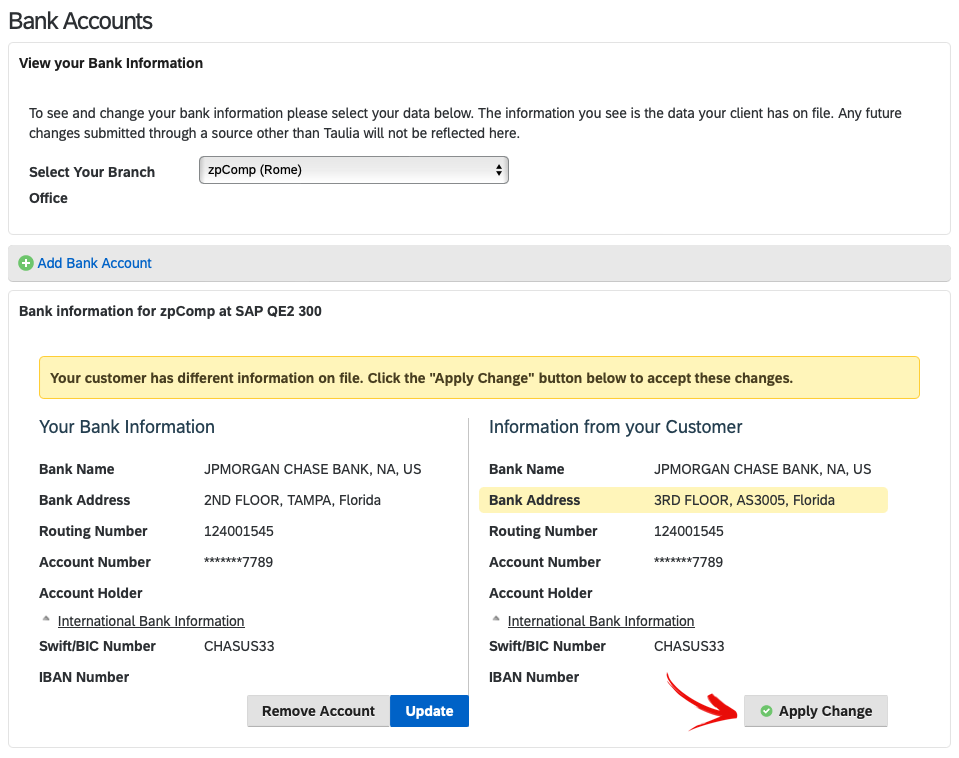The height and width of the screenshot is (758, 959).
Task: Click the View your Bank Information heading
Action: pos(111,63)
